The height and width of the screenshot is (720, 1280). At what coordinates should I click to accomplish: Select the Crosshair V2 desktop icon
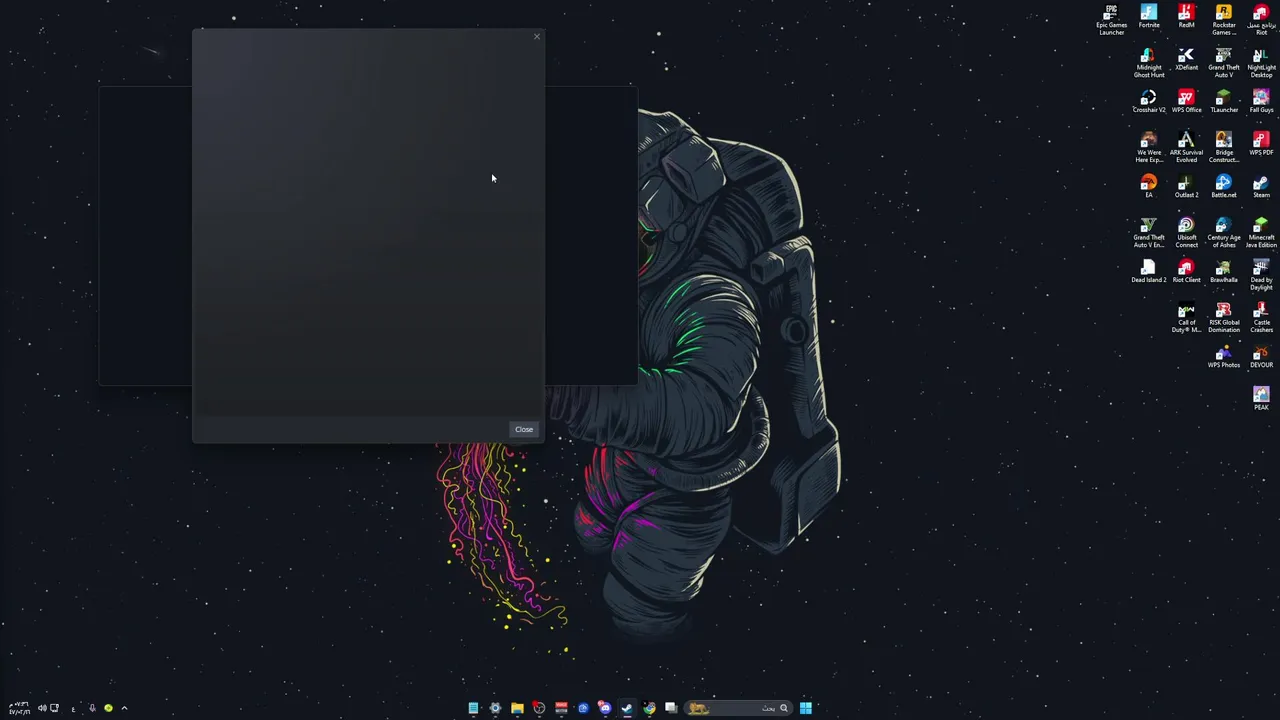[x=1149, y=102]
